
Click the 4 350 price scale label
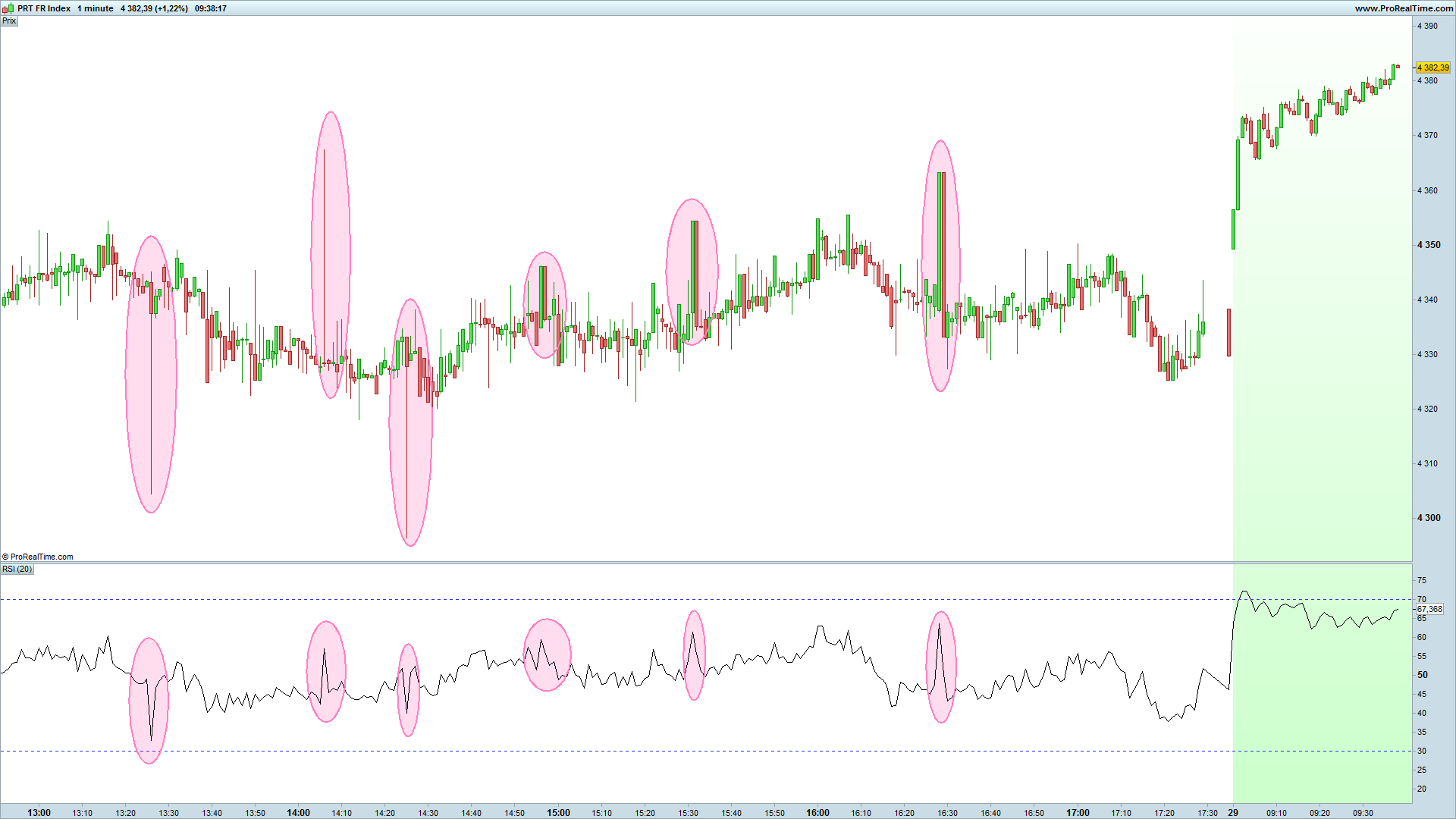1429,245
